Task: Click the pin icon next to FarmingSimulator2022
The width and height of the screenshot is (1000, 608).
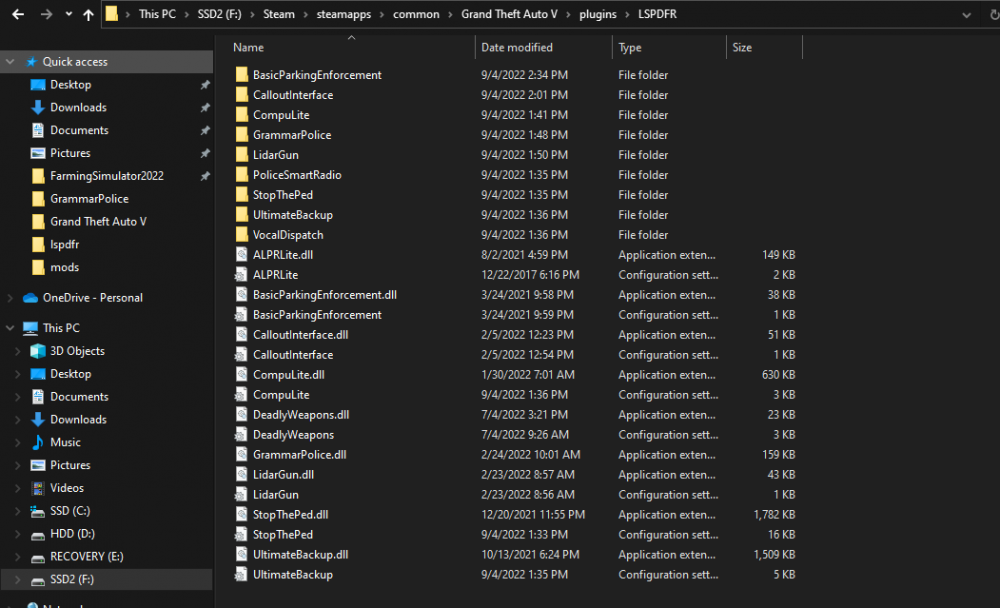Action: (x=205, y=176)
